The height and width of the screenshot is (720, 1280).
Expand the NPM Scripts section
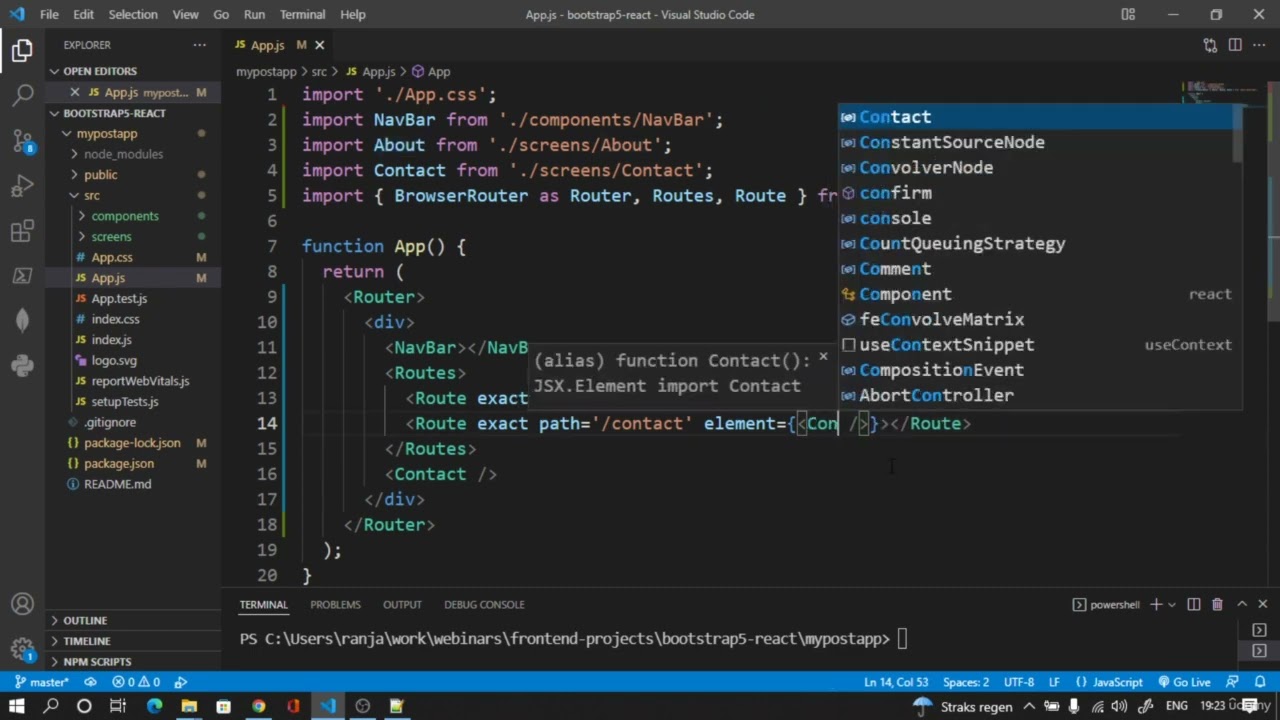(x=134, y=662)
